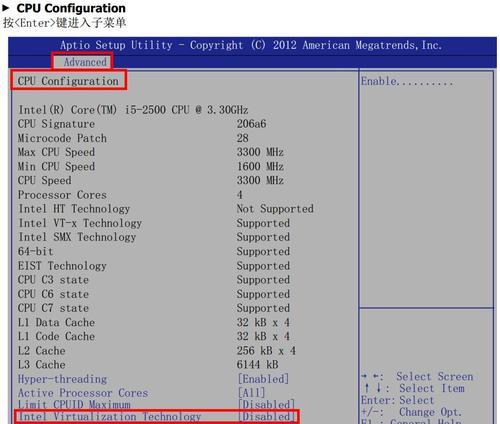Click the CPU C3 state label

53,280
